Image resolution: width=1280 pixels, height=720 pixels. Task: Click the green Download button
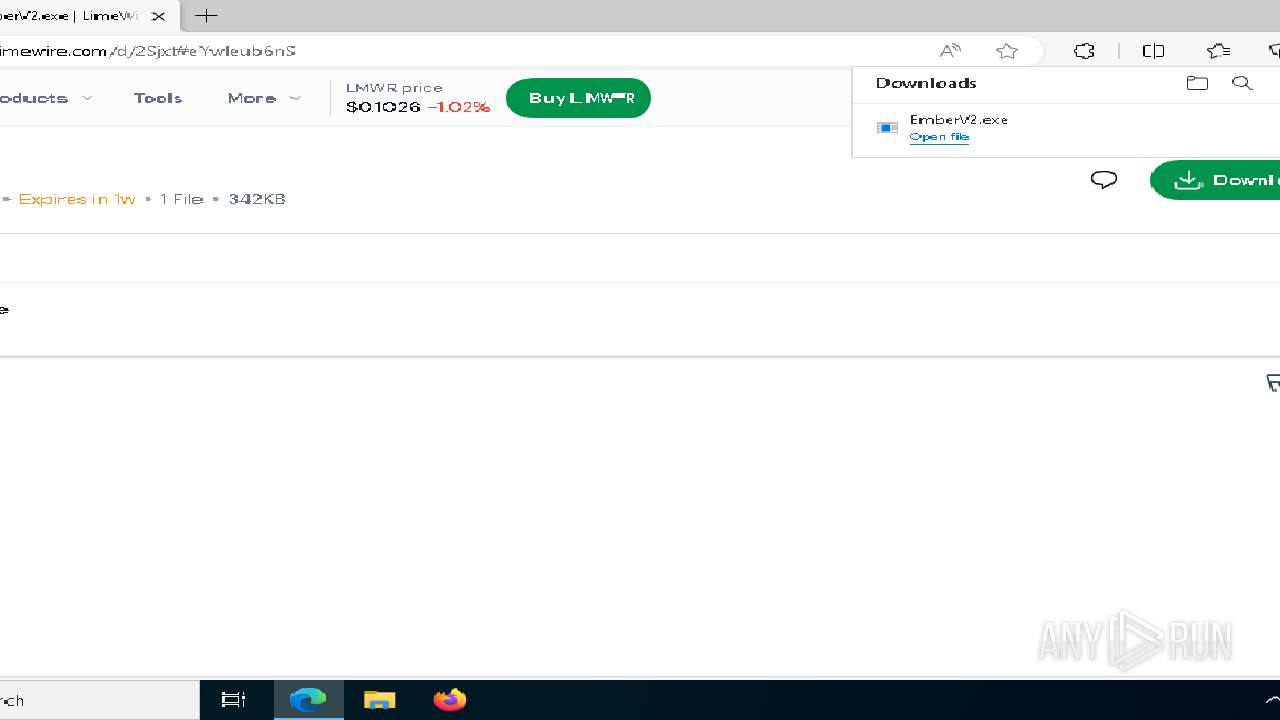point(1215,180)
